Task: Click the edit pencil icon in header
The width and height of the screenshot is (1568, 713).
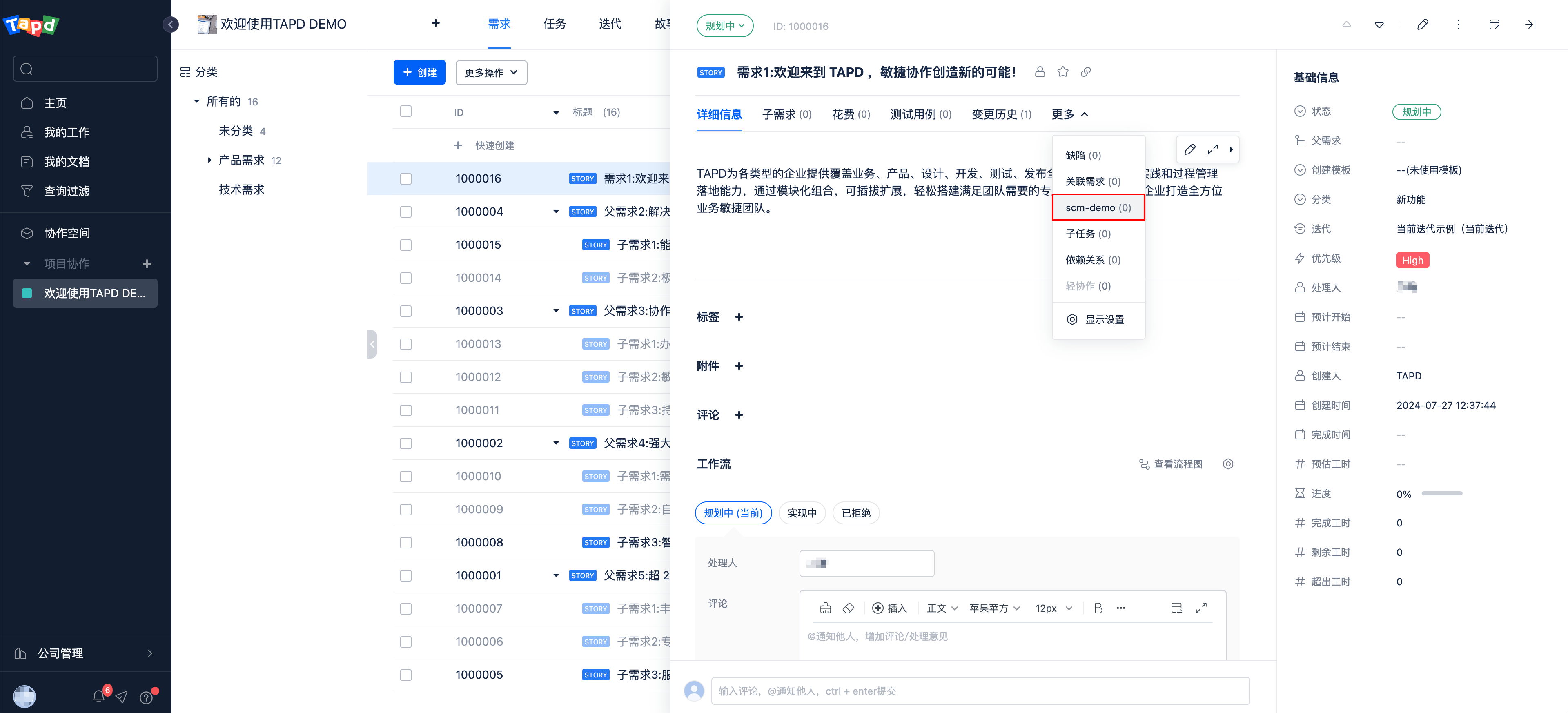Action: point(1423,25)
